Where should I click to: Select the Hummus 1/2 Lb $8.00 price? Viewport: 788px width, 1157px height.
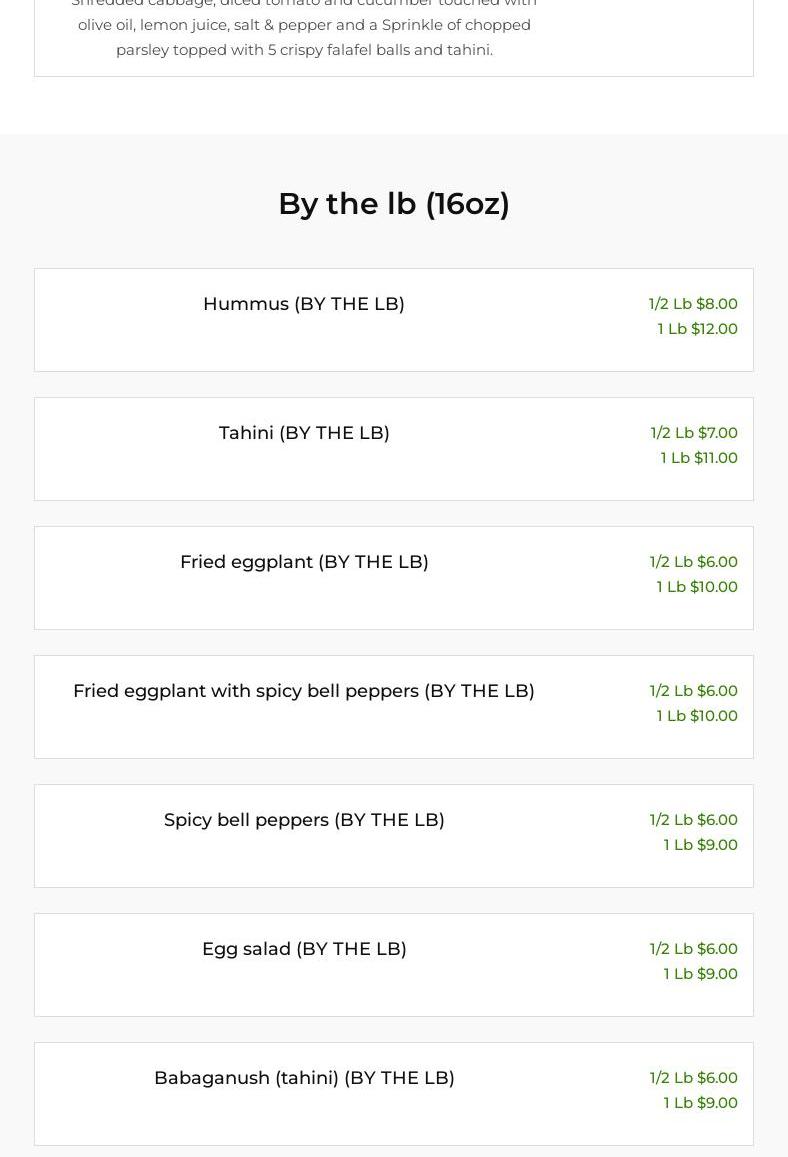pos(693,304)
